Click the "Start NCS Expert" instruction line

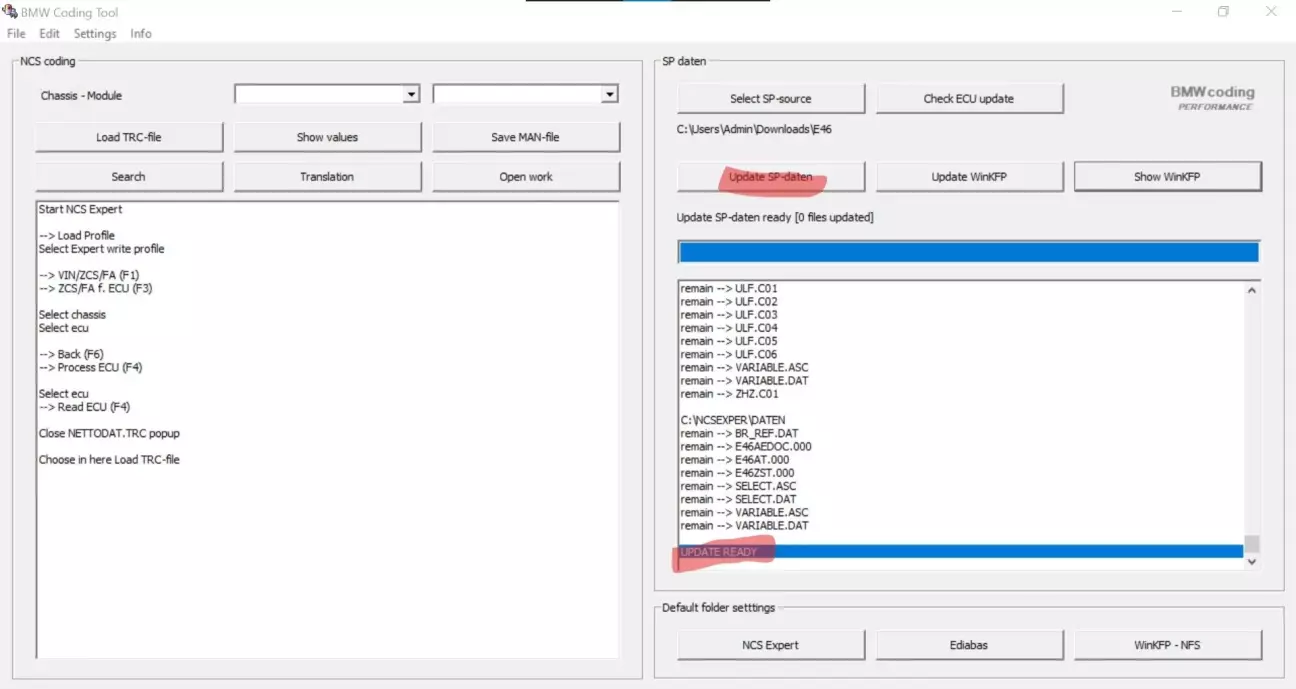point(80,209)
